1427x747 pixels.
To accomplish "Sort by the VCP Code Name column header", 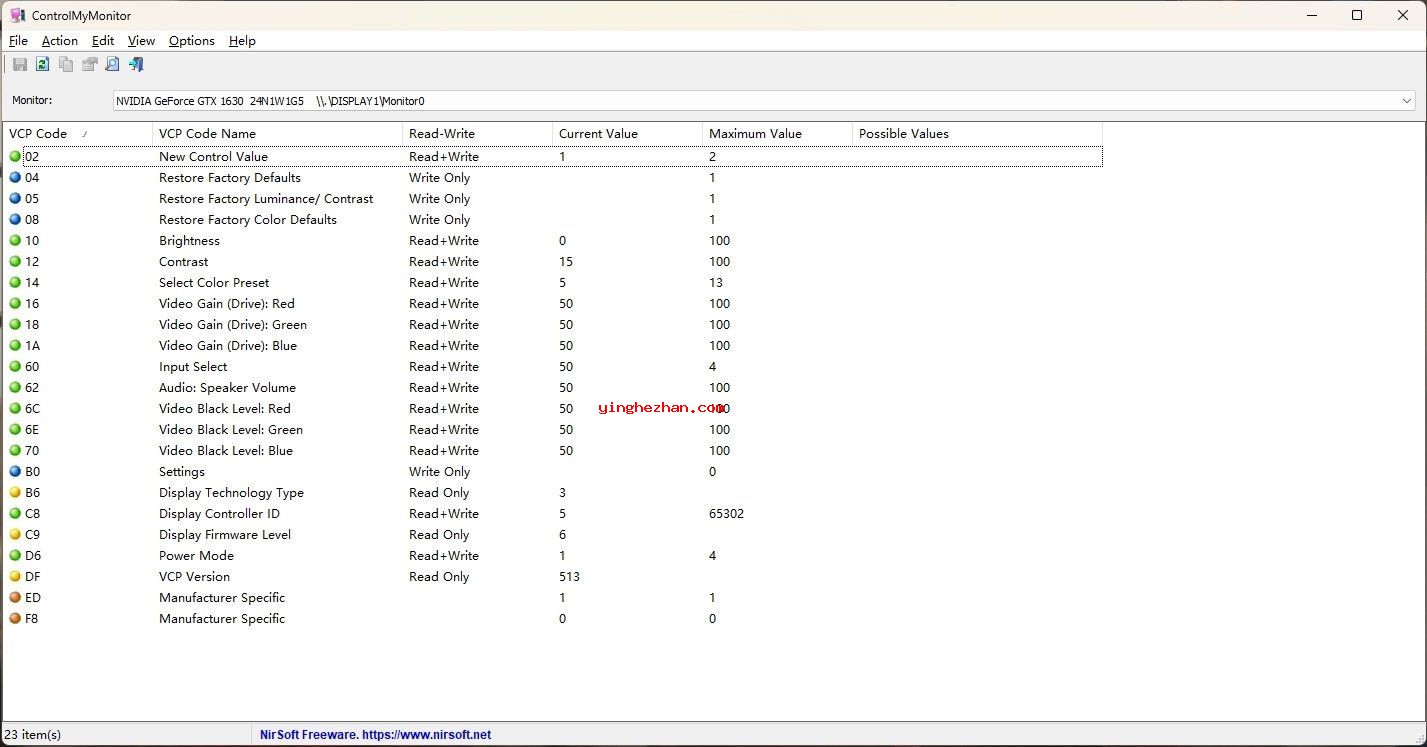I will (x=277, y=133).
